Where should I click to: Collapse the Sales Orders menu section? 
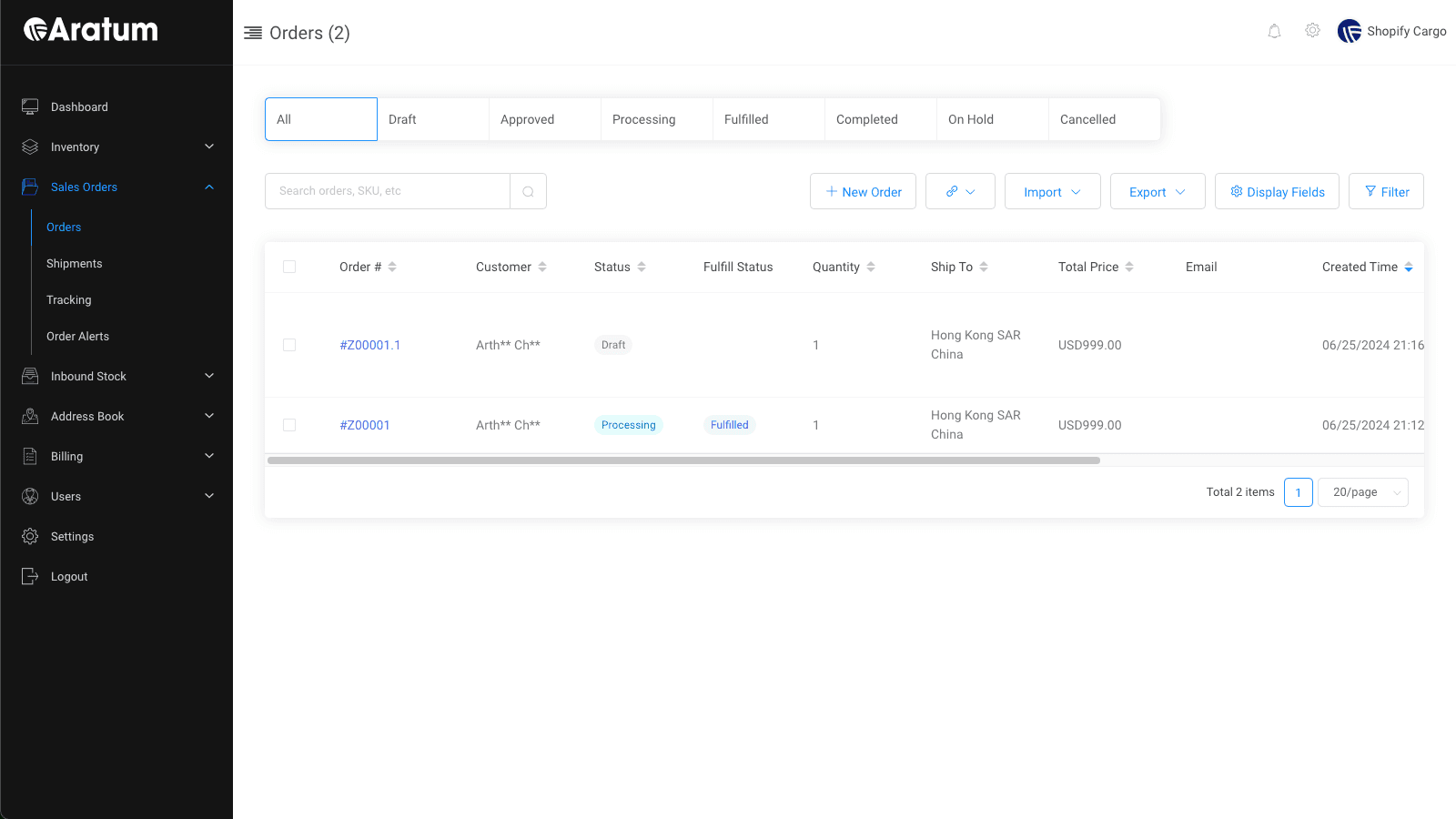[208, 187]
